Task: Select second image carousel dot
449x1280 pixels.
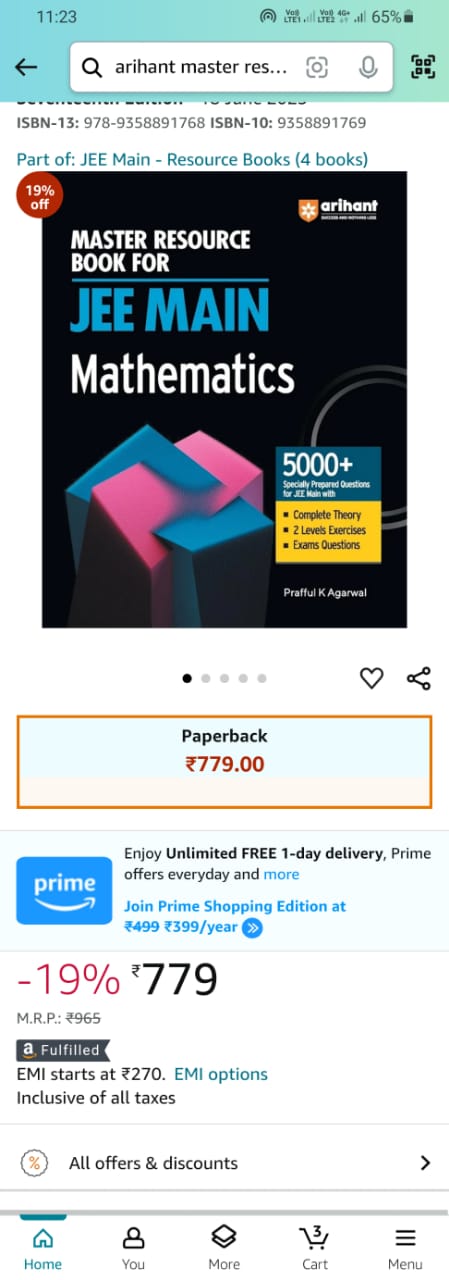Action: coord(206,678)
